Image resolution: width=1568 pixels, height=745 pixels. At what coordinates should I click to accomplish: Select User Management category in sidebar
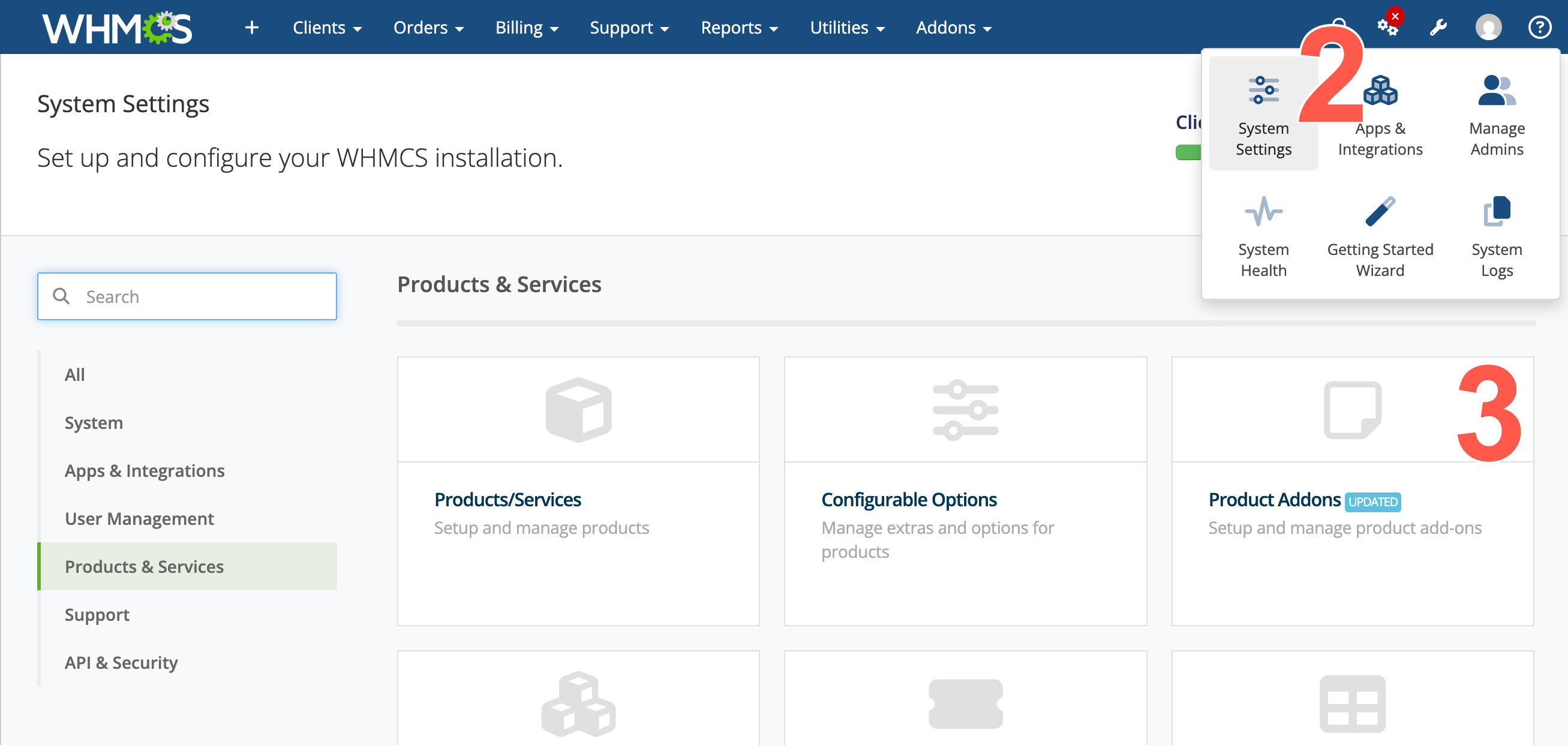tap(139, 518)
